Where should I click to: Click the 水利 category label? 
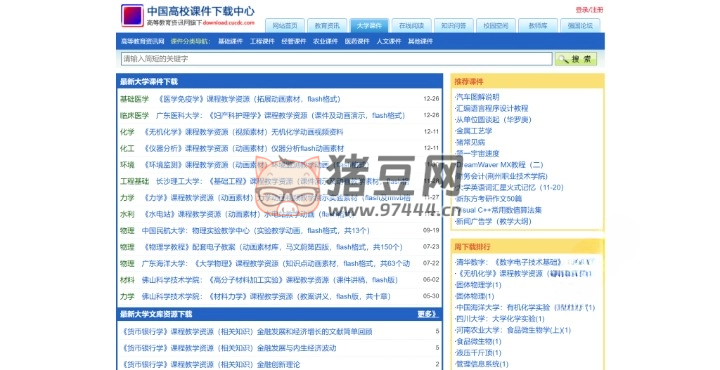127,215
